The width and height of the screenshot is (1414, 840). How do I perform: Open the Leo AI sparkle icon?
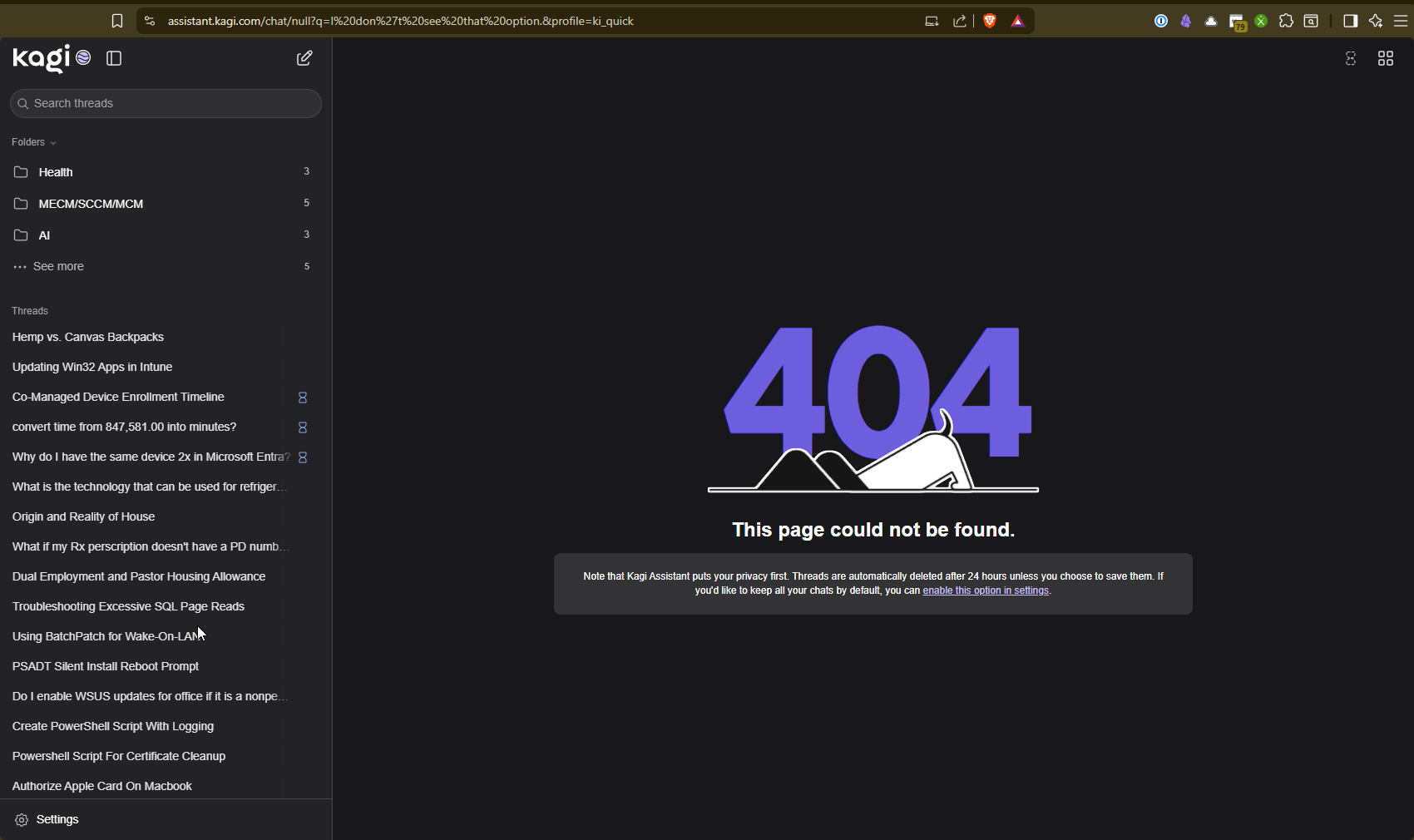coord(1376,21)
